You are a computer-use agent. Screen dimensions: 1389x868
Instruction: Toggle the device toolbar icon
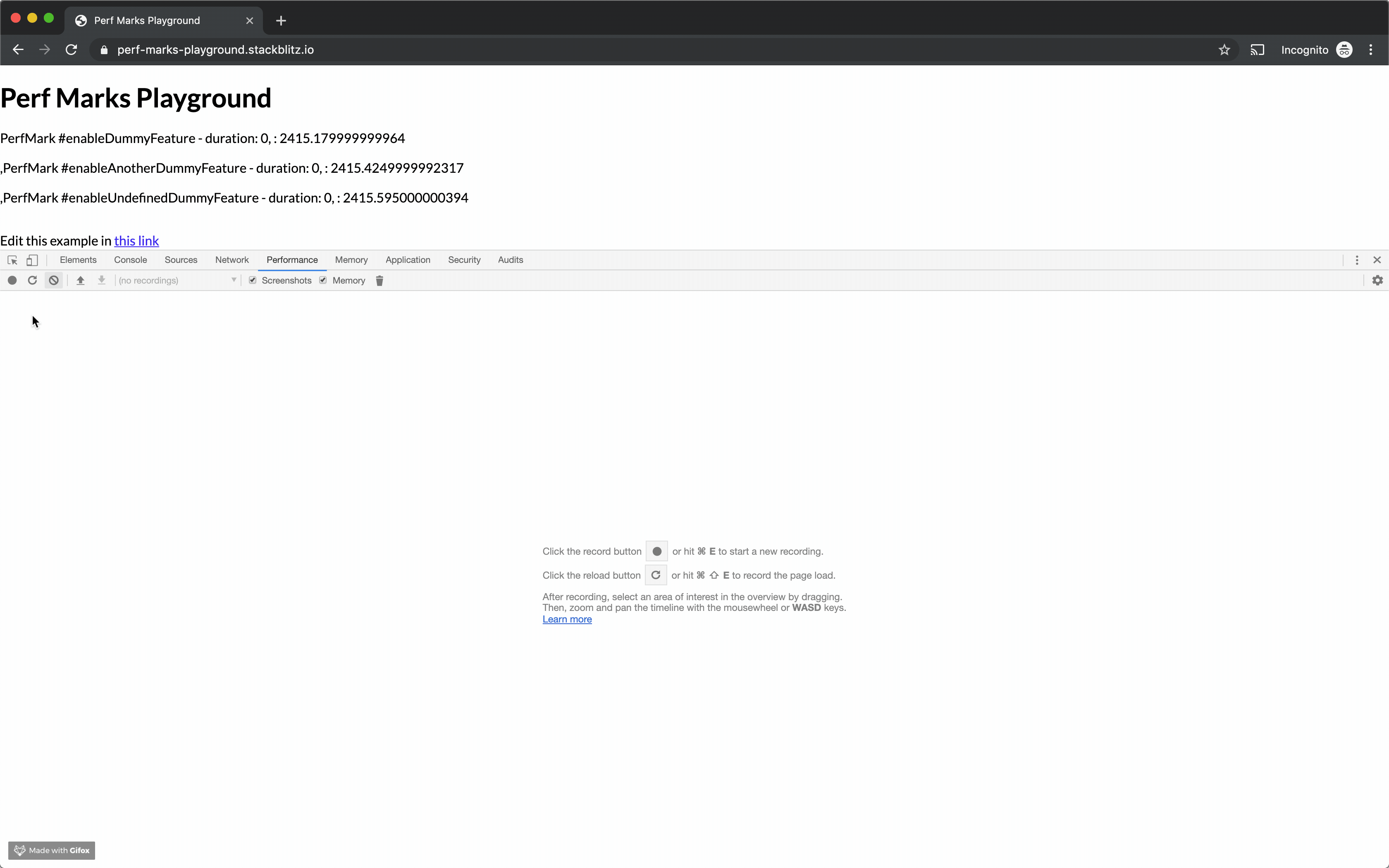tap(32, 260)
